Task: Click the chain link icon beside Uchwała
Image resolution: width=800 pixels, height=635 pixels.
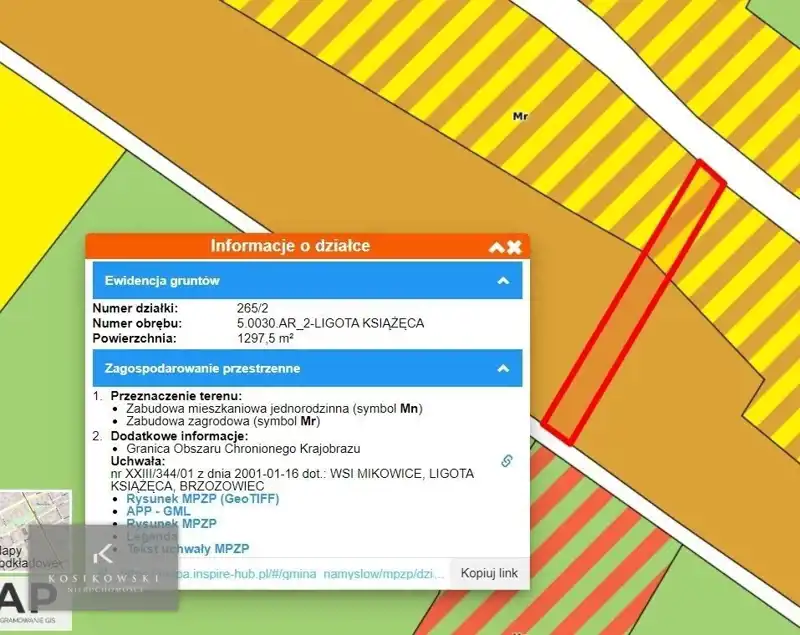Action: click(x=506, y=461)
